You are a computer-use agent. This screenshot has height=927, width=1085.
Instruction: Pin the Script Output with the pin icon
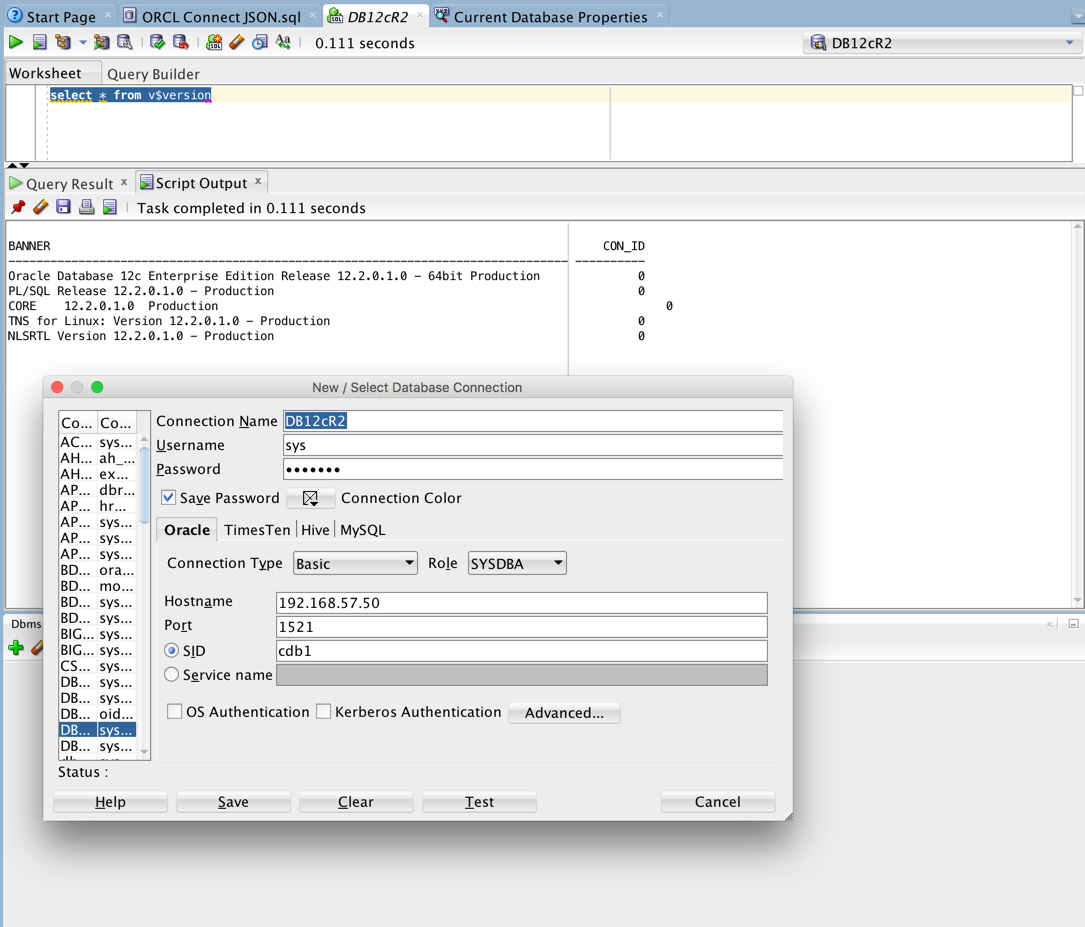pyautogui.click(x=18, y=207)
